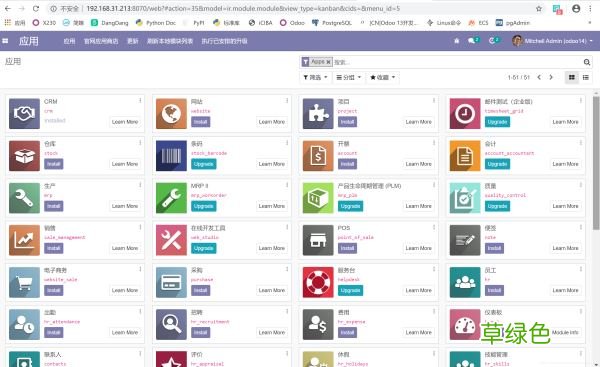Click the sale_management chart icon
Image resolution: width=600 pixels, height=367 pixels.
pyautogui.click(x=24, y=240)
